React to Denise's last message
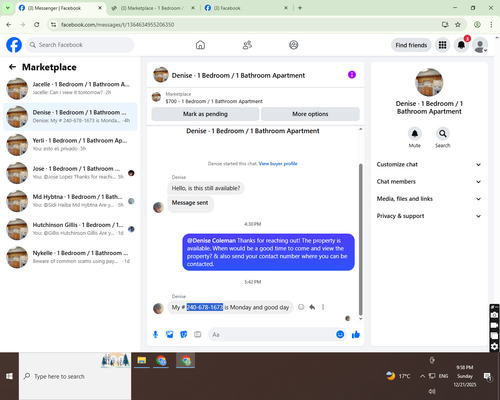 301,307
